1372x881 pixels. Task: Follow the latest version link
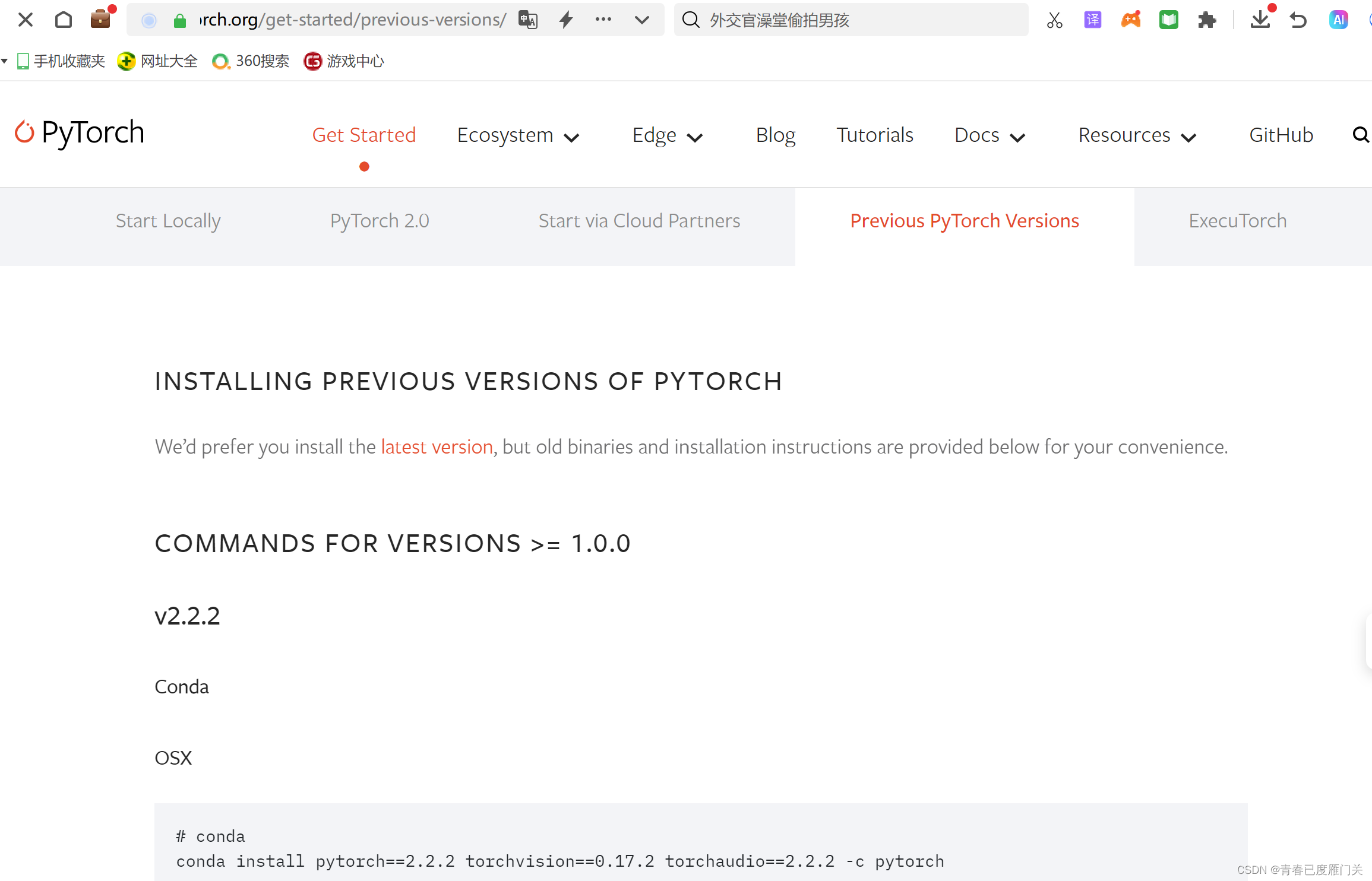click(x=437, y=446)
